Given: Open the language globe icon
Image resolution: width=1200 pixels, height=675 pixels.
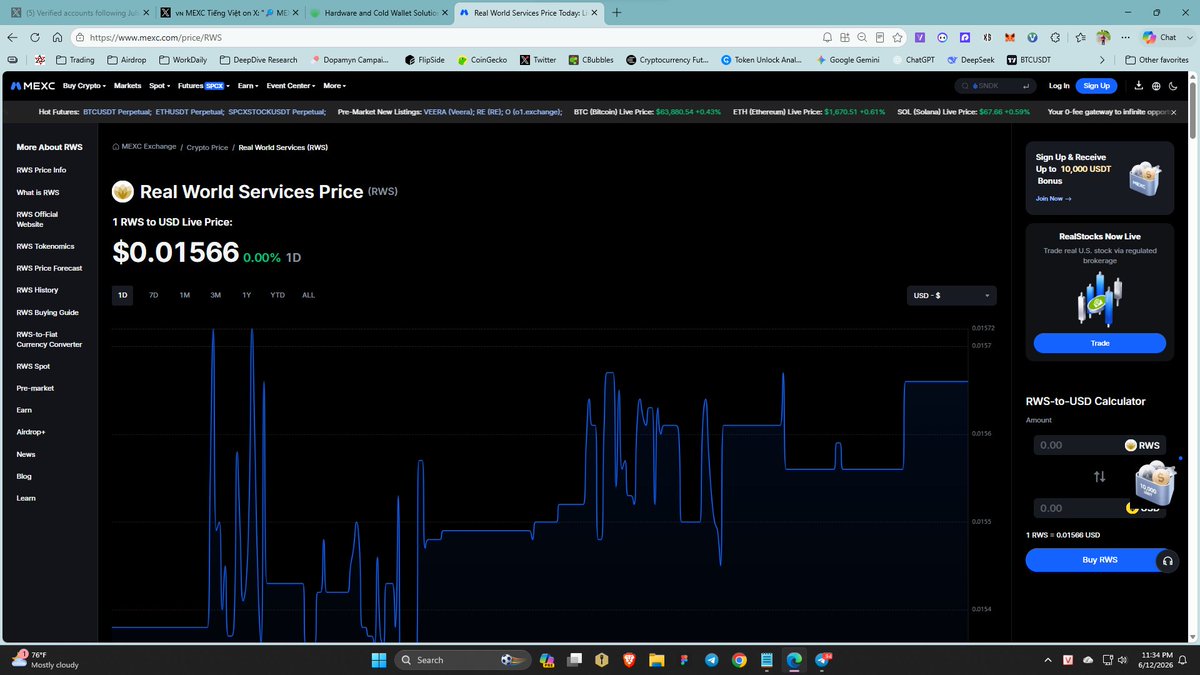Looking at the screenshot, I should [x=1155, y=86].
